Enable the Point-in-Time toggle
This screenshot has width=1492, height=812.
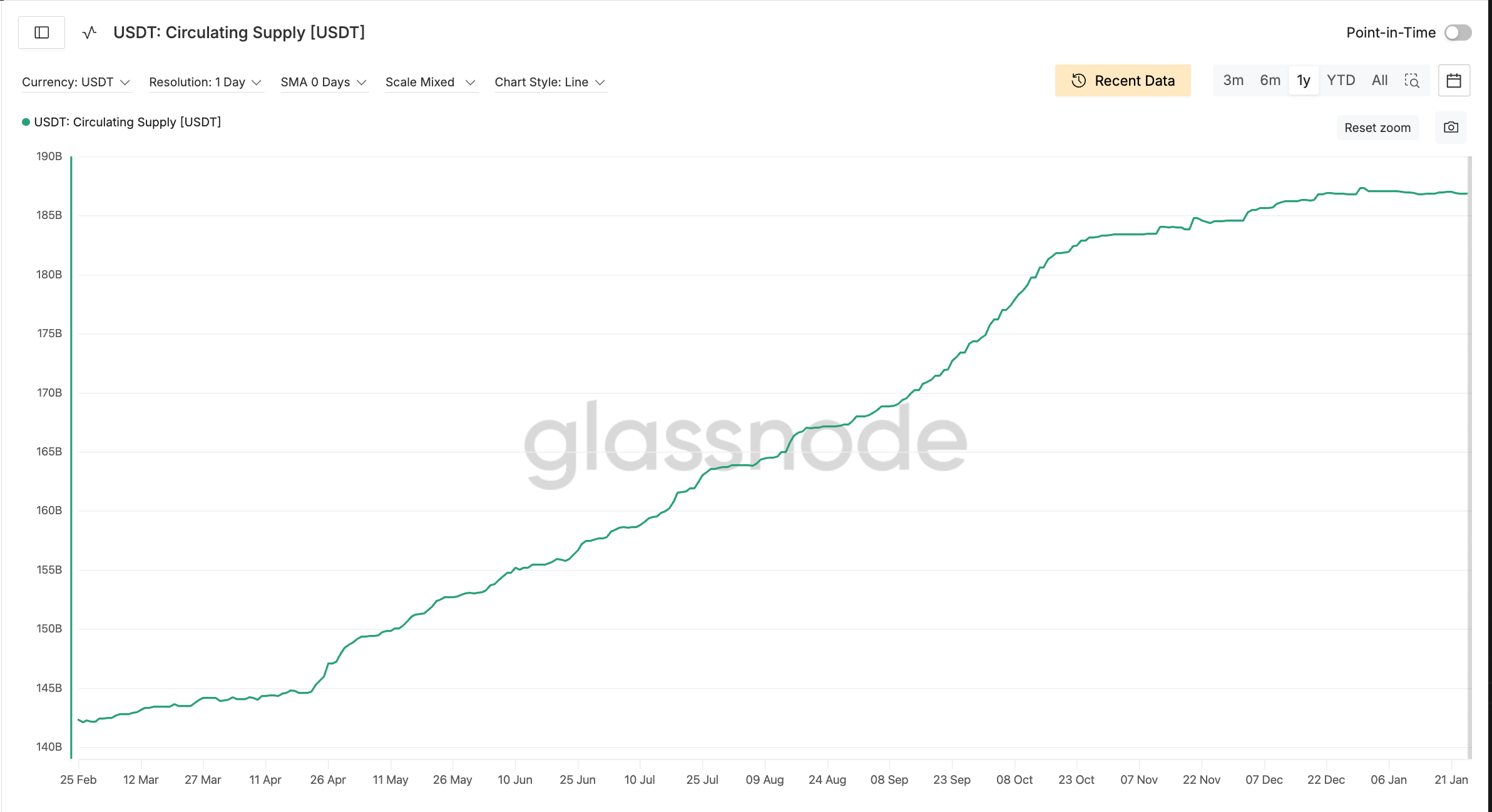[x=1458, y=33]
